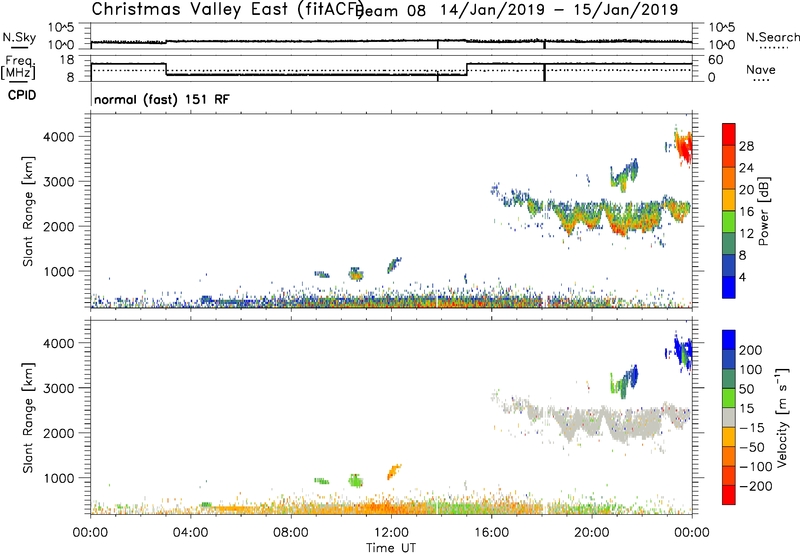Click the 'N.Sky' legend label
Screen dimensions: 800x554
point(19,37)
